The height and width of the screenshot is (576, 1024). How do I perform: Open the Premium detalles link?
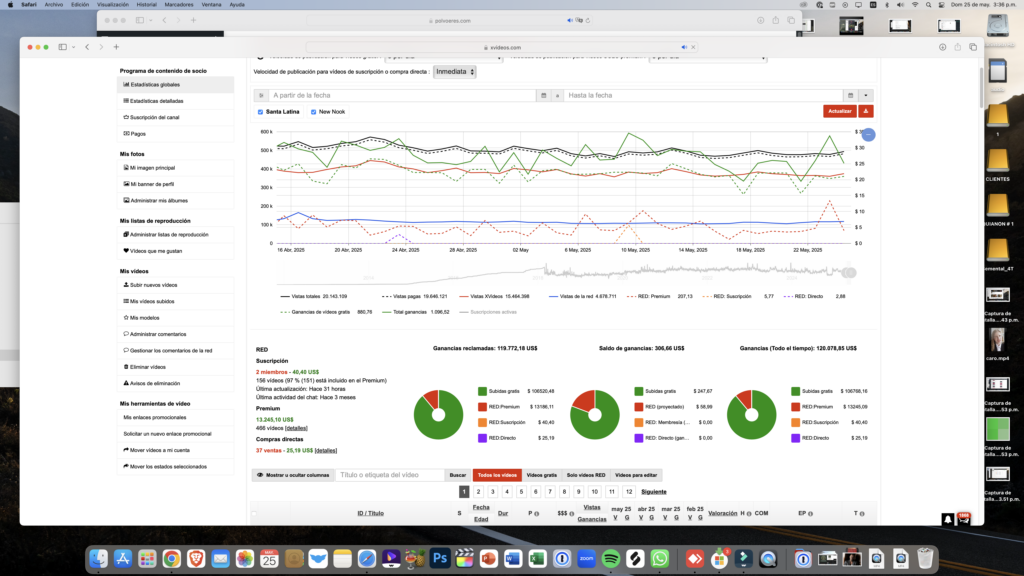296,428
